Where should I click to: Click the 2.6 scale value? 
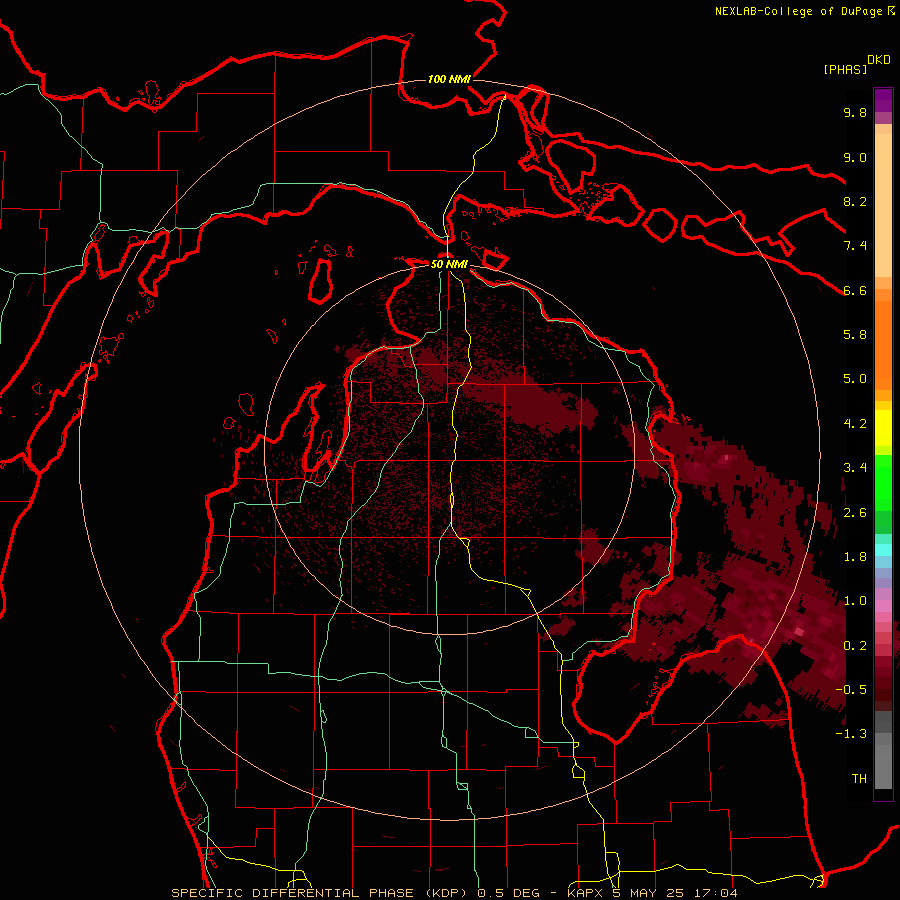pyautogui.click(x=855, y=513)
